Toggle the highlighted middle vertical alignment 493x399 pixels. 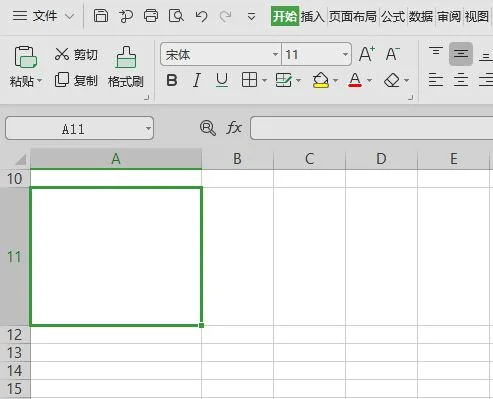click(x=461, y=54)
